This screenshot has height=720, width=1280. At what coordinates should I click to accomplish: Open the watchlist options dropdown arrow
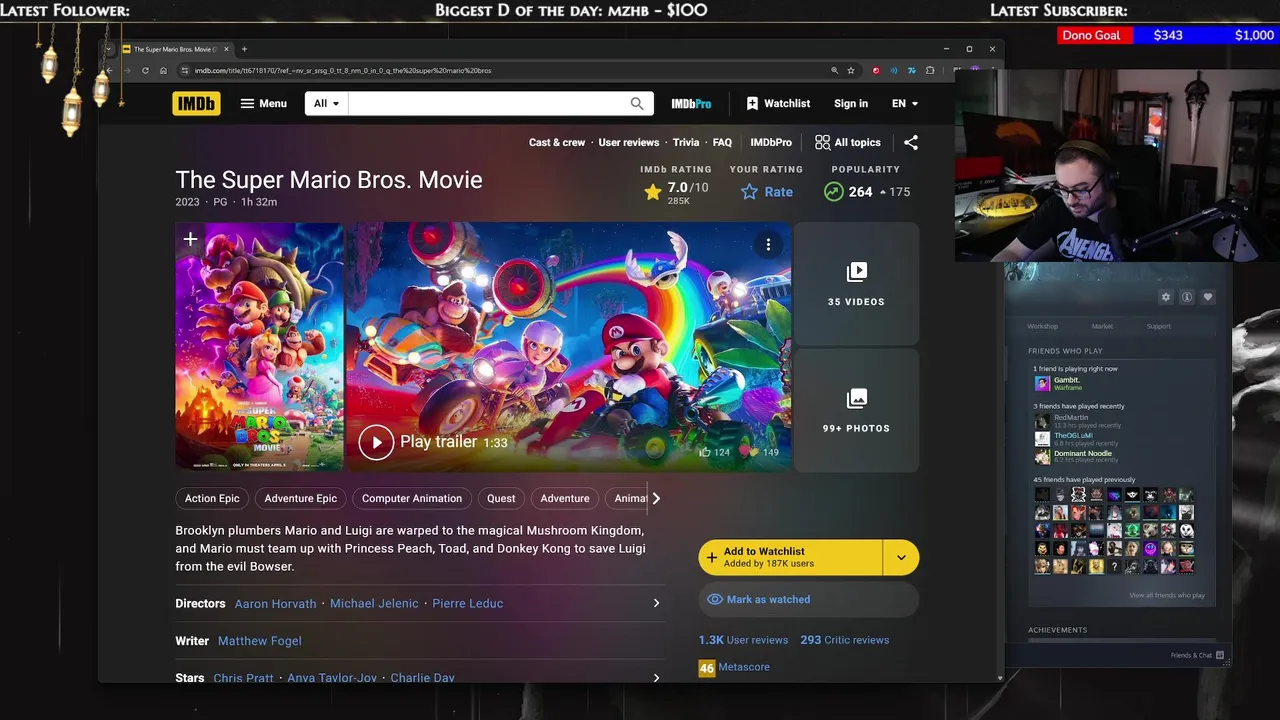tap(901, 557)
